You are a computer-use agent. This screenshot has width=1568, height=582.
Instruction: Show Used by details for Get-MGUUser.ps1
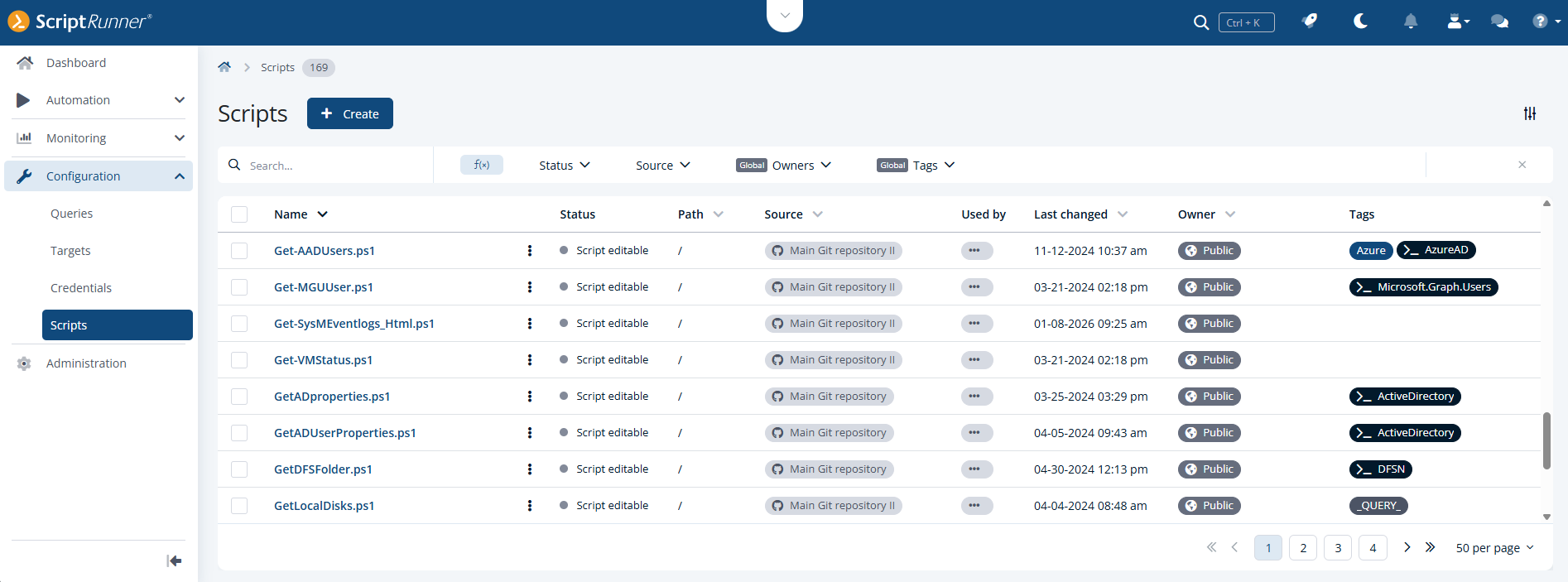(x=977, y=287)
